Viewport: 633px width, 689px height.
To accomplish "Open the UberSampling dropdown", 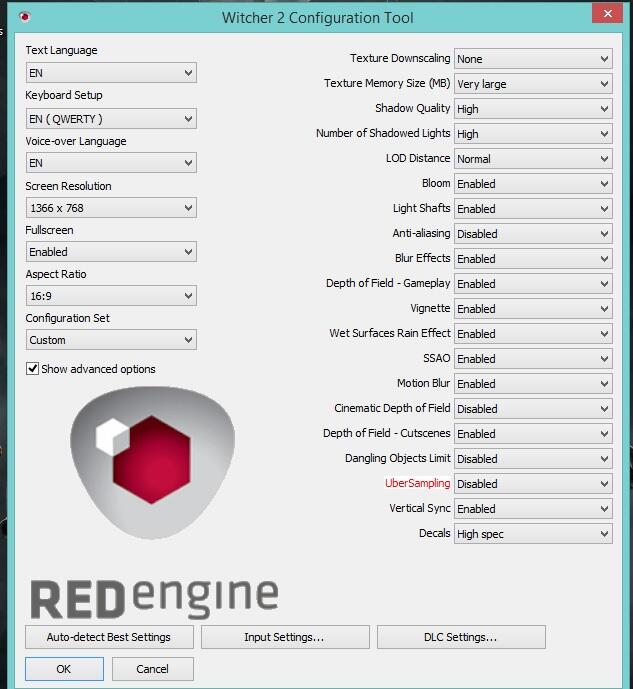I will click(x=533, y=484).
